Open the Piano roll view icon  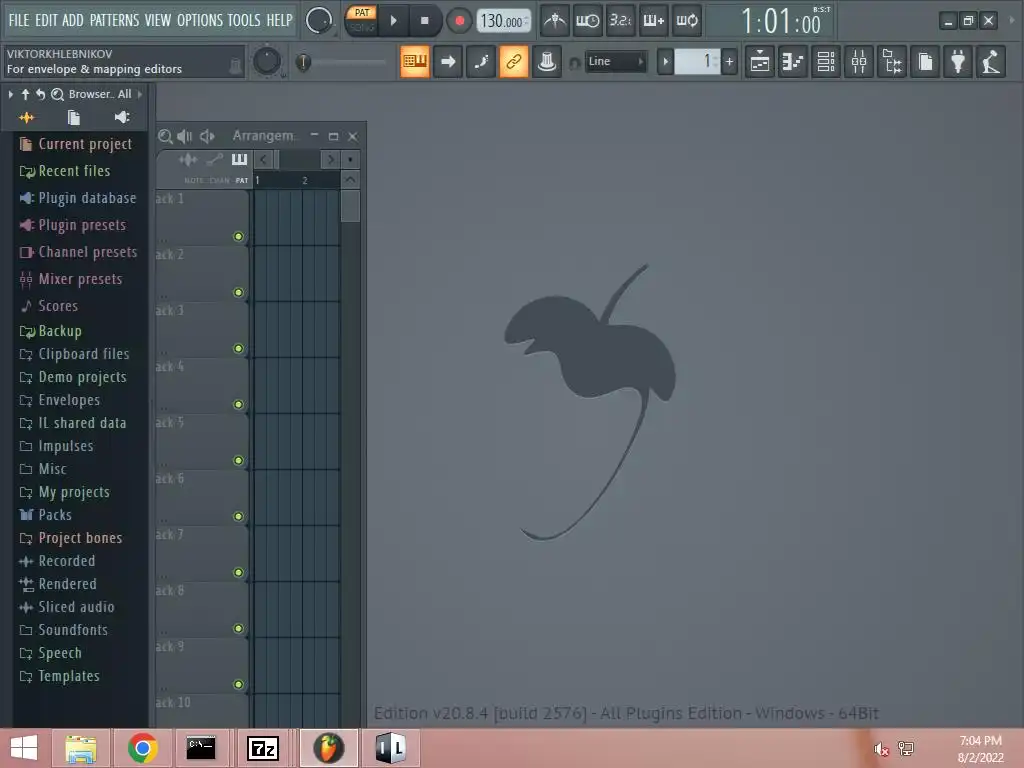coord(793,62)
